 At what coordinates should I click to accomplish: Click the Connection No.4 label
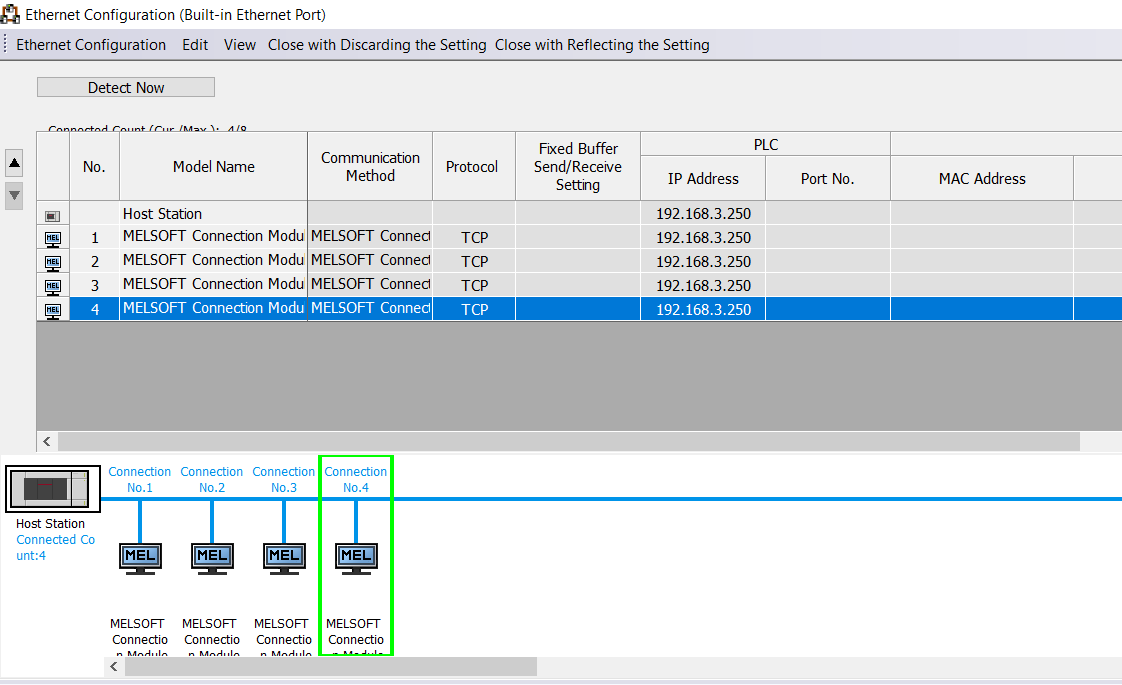tap(356, 480)
